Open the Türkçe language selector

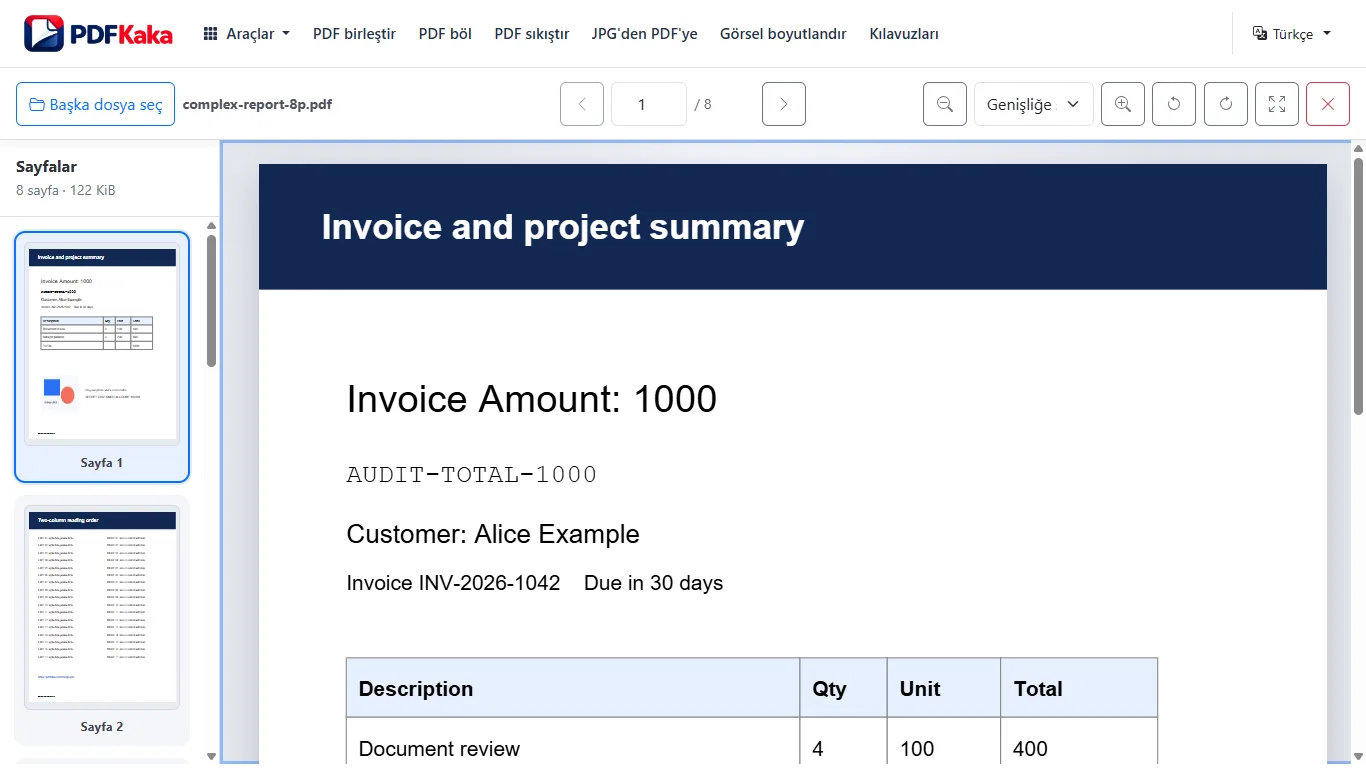click(1292, 34)
